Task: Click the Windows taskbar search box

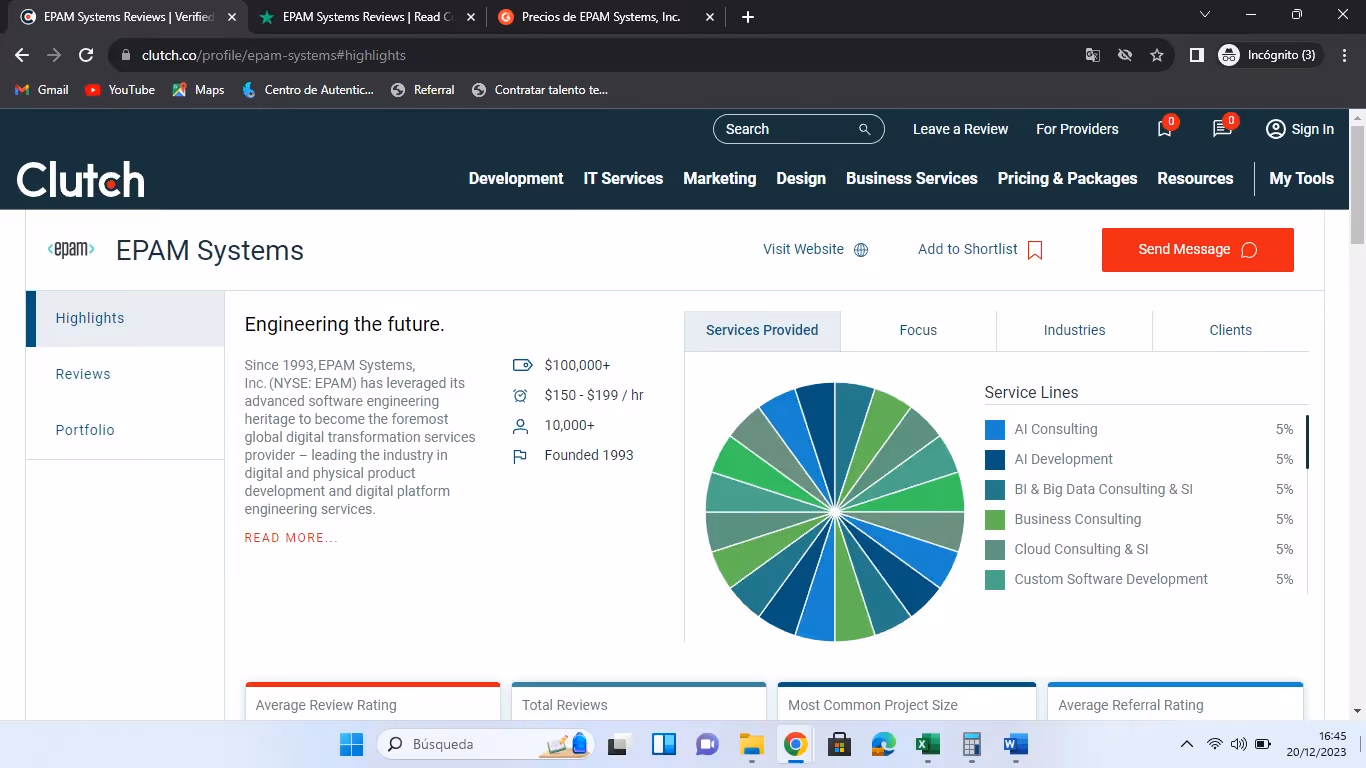Action: point(485,744)
